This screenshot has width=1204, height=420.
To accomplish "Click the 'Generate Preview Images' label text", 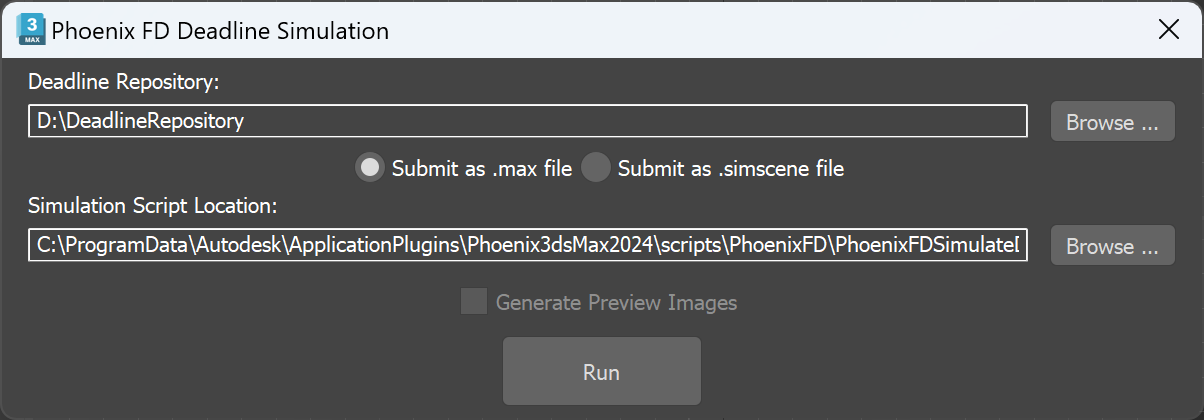I will 617,302.
